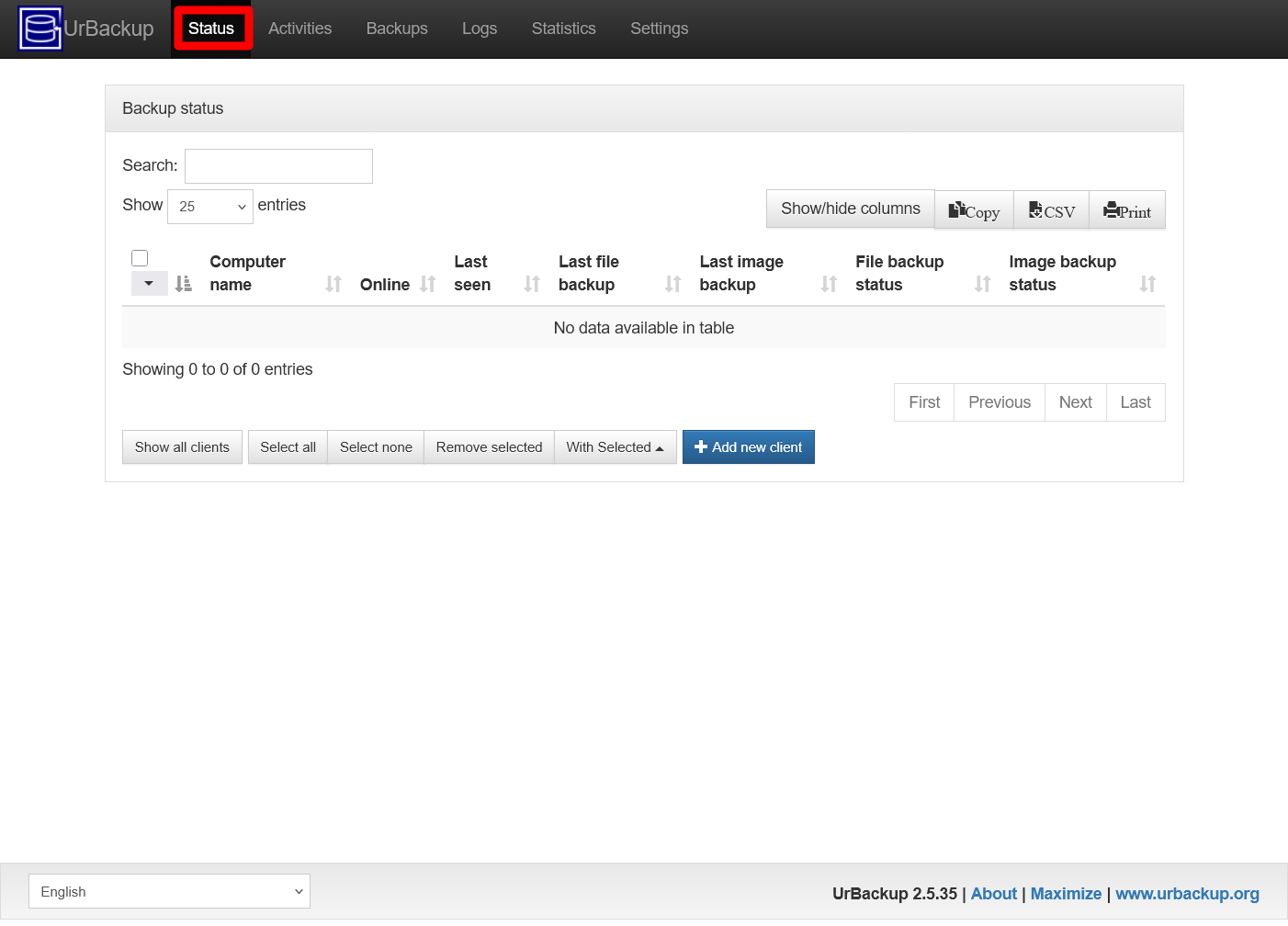Sort by Computer name using its sort arrows
The image size is (1288, 926).
pyautogui.click(x=332, y=284)
